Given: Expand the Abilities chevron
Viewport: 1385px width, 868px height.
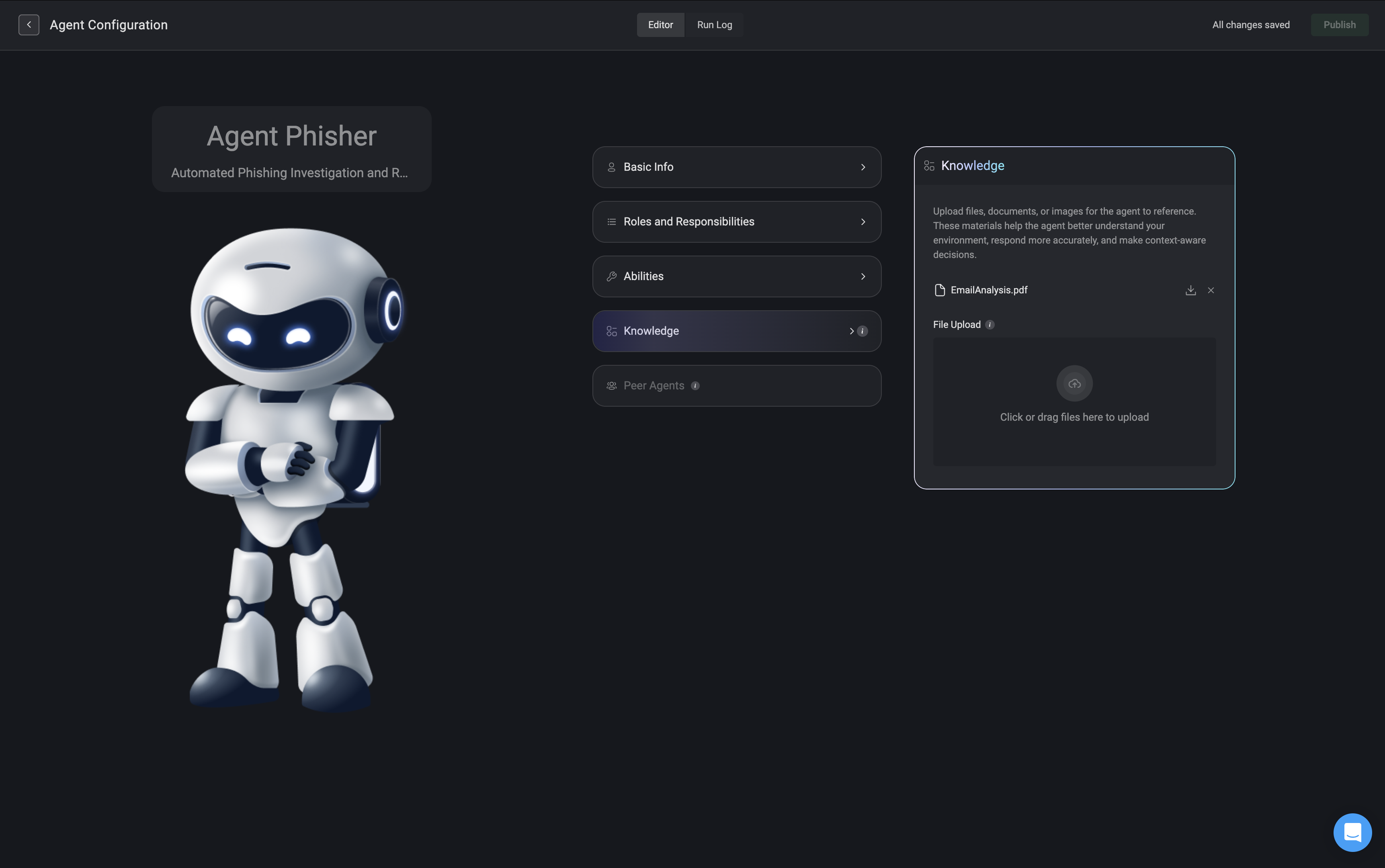Looking at the screenshot, I should 863,276.
